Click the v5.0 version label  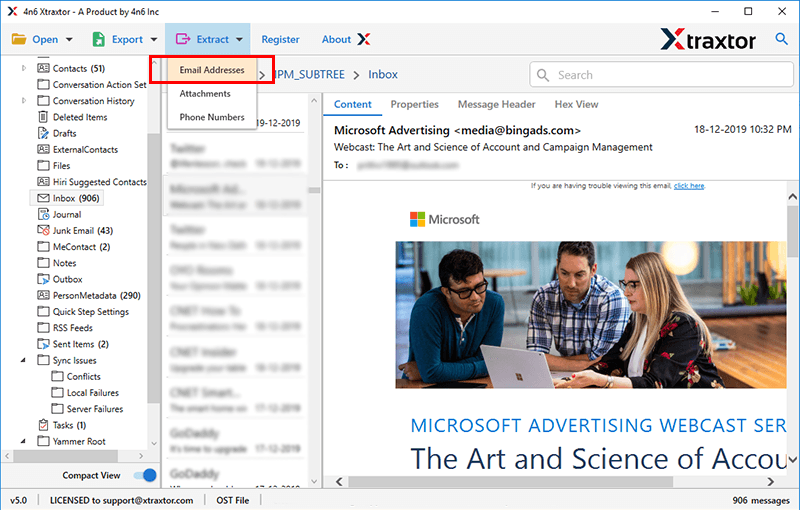pyautogui.click(x=19, y=500)
